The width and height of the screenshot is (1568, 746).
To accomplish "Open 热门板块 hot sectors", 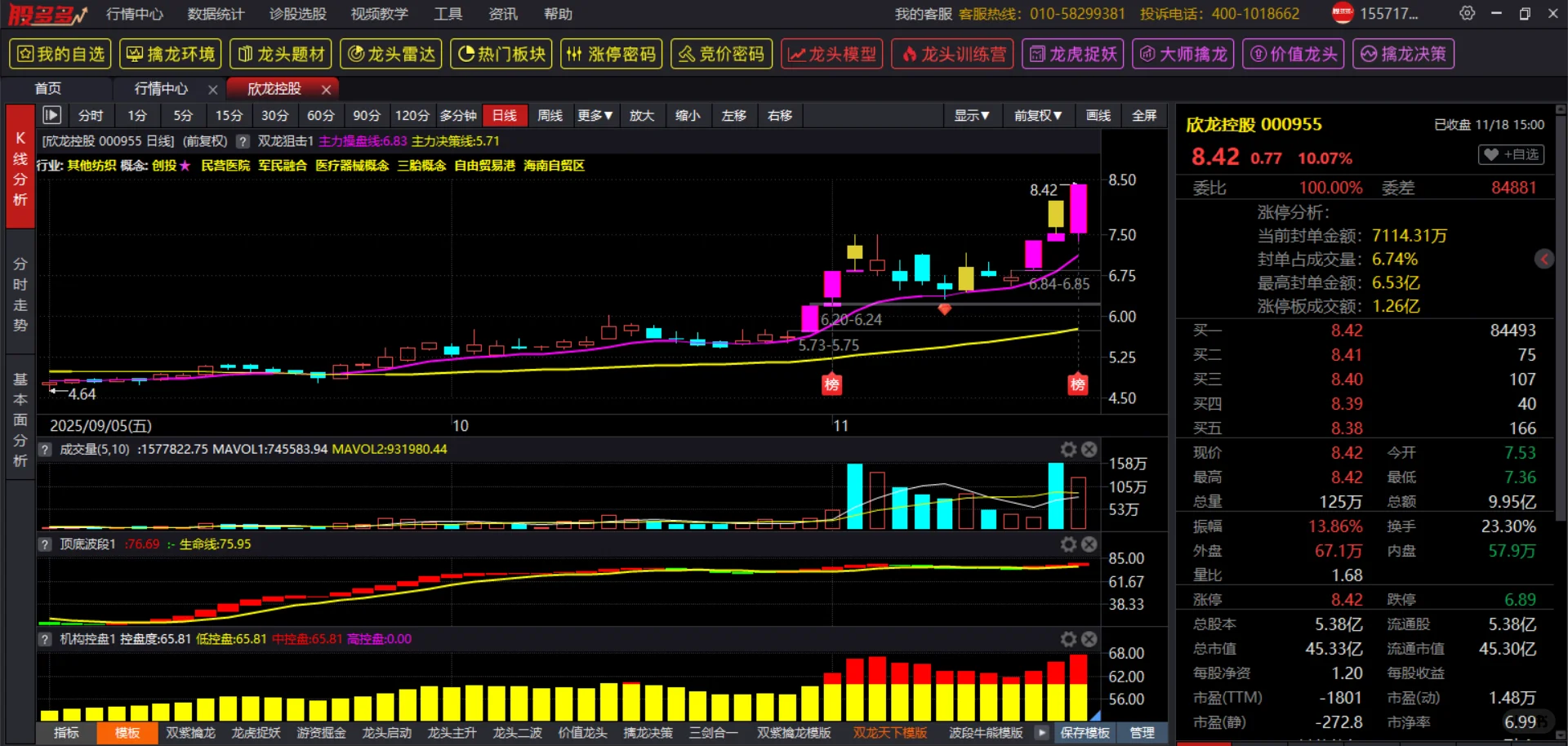I will coord(501,54).
